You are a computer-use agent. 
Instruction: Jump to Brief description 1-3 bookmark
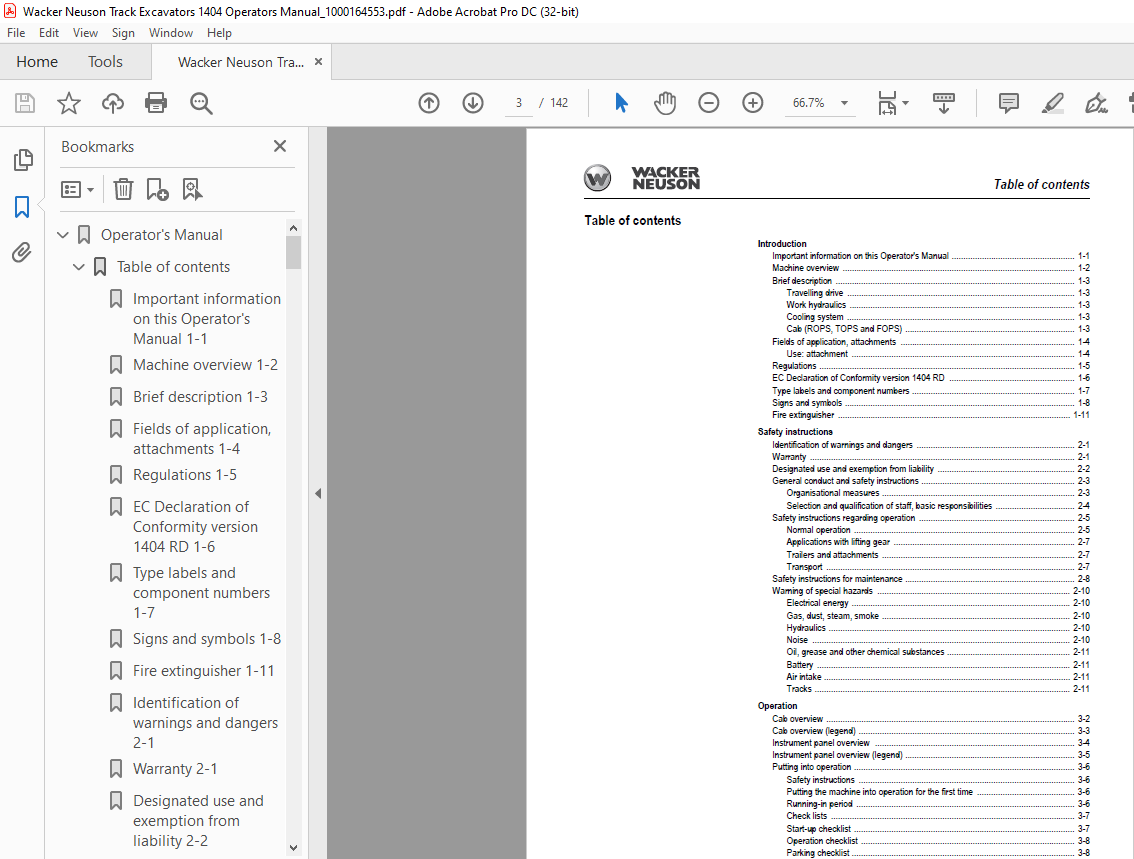(200, 397)
